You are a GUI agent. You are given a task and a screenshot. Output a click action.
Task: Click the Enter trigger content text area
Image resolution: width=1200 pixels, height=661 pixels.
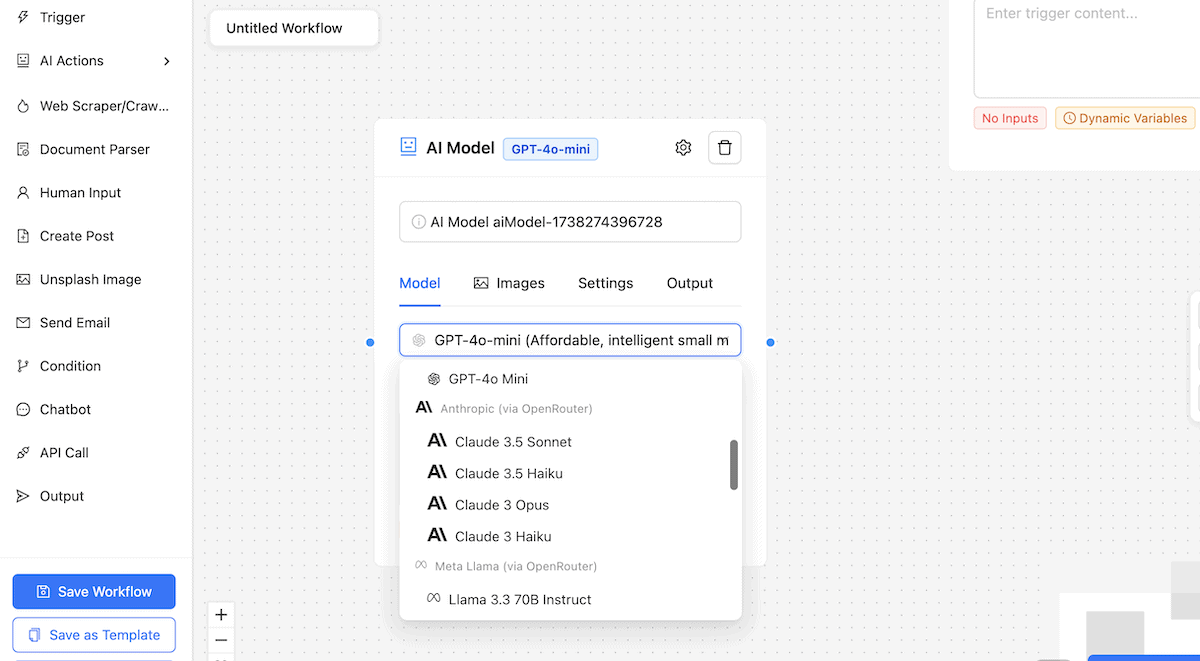(x=1086, y=48)
